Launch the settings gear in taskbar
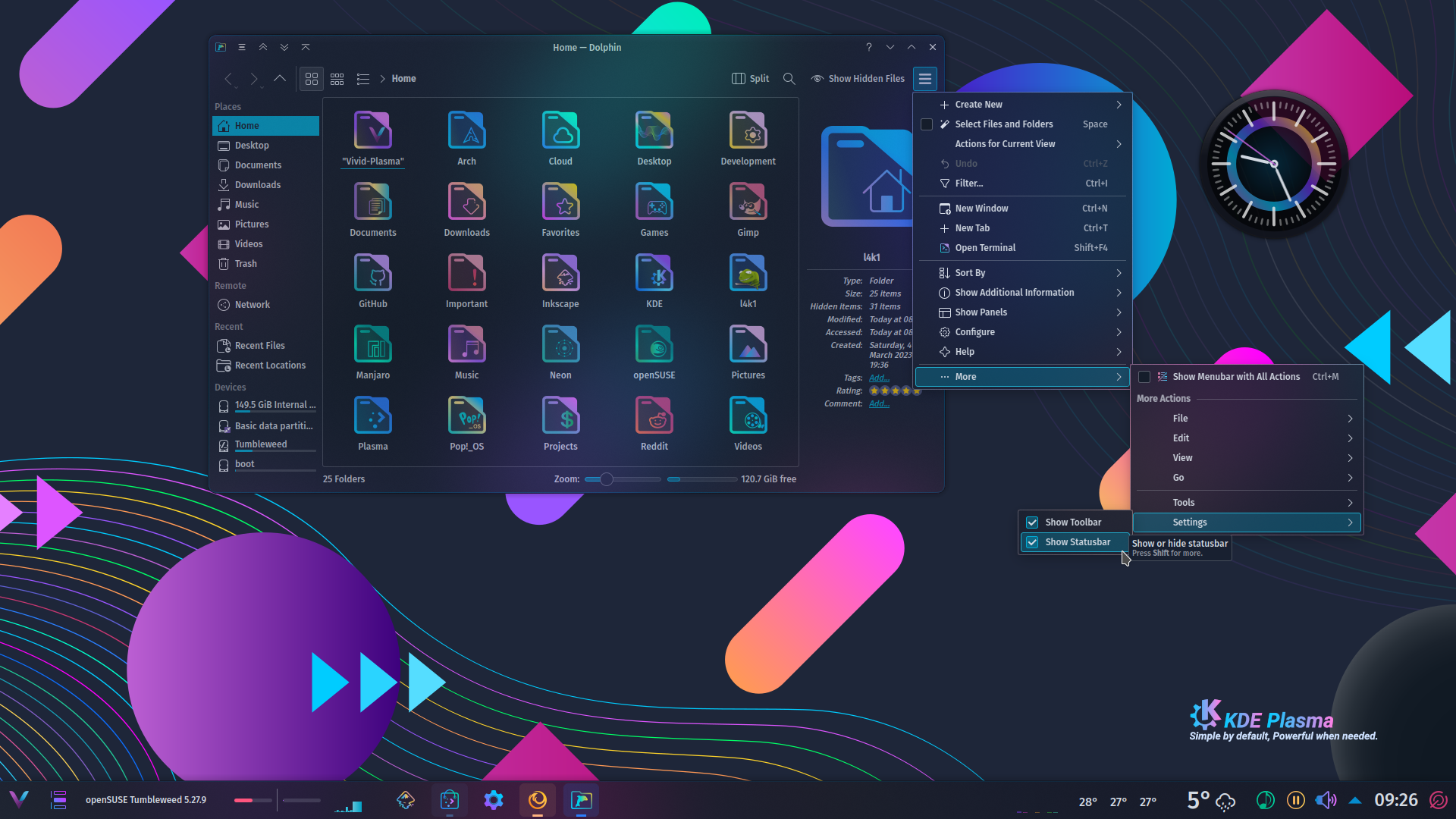Viewport: 1456px width, 819px height. tap(494, 800)
